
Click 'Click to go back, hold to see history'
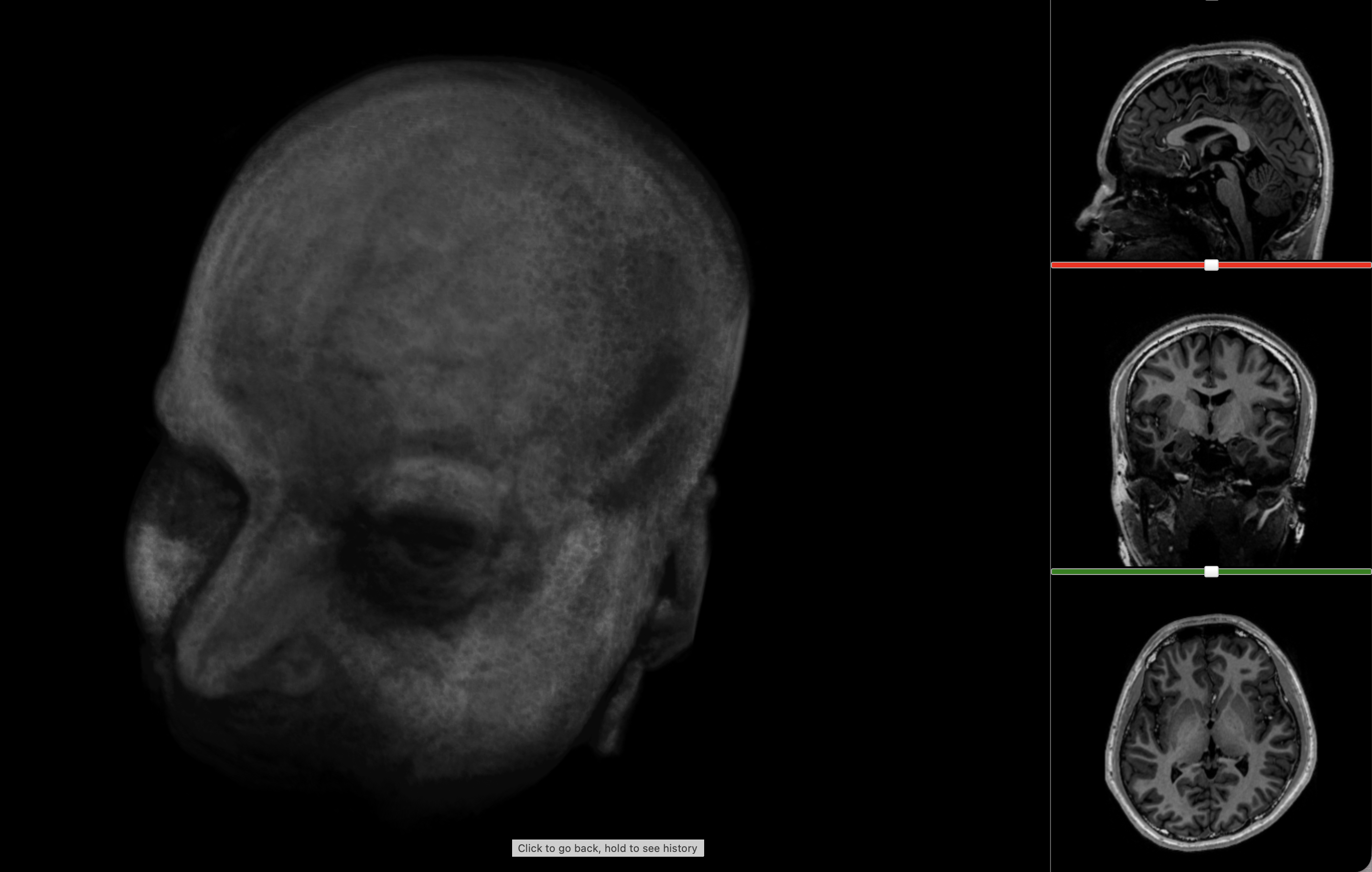click(x=607, y=848)
